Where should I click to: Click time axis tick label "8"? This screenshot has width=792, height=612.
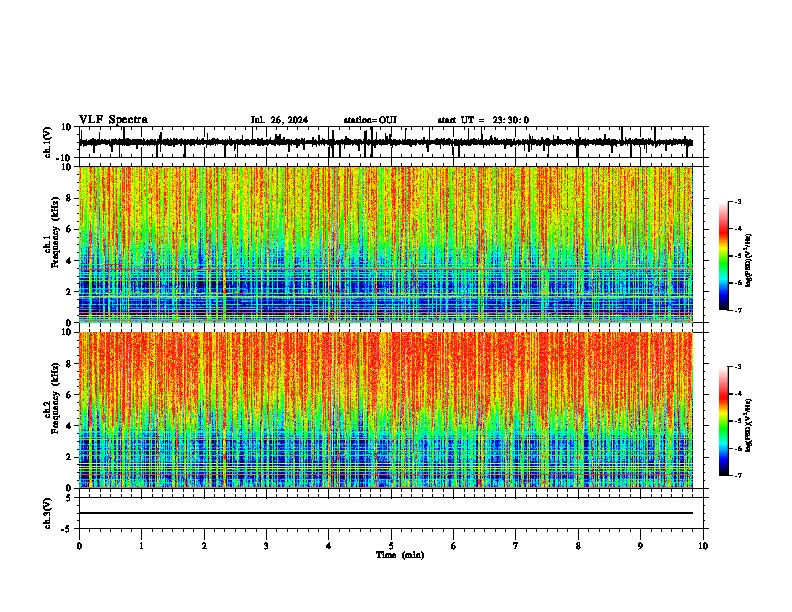(x=578, y=546)
